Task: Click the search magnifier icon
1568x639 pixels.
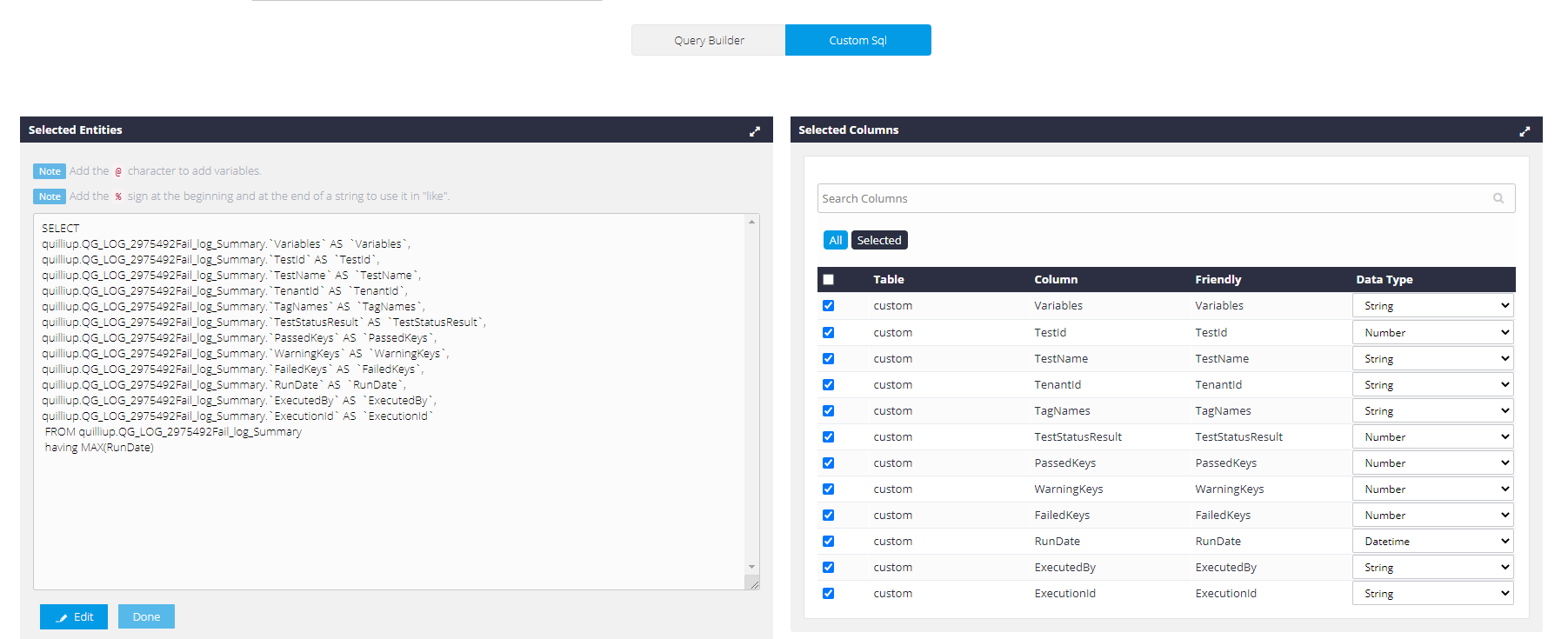Action: [1498, 198]
